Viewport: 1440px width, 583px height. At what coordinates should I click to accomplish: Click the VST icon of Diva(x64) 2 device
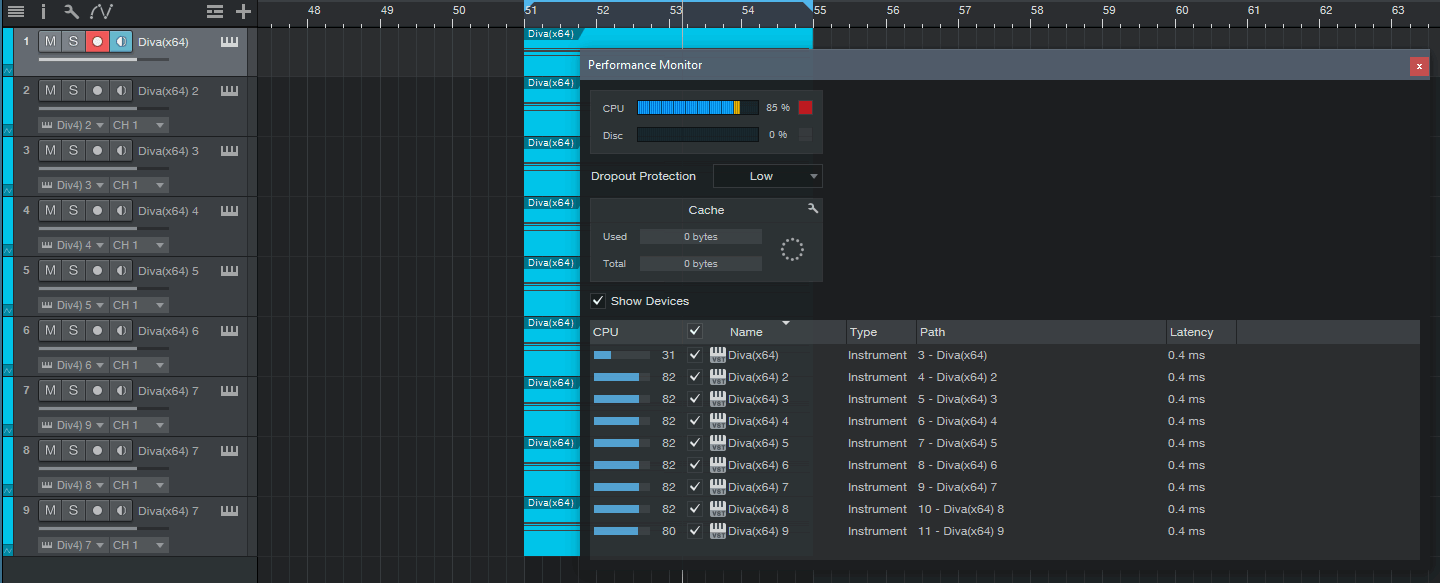click(718, 377)
